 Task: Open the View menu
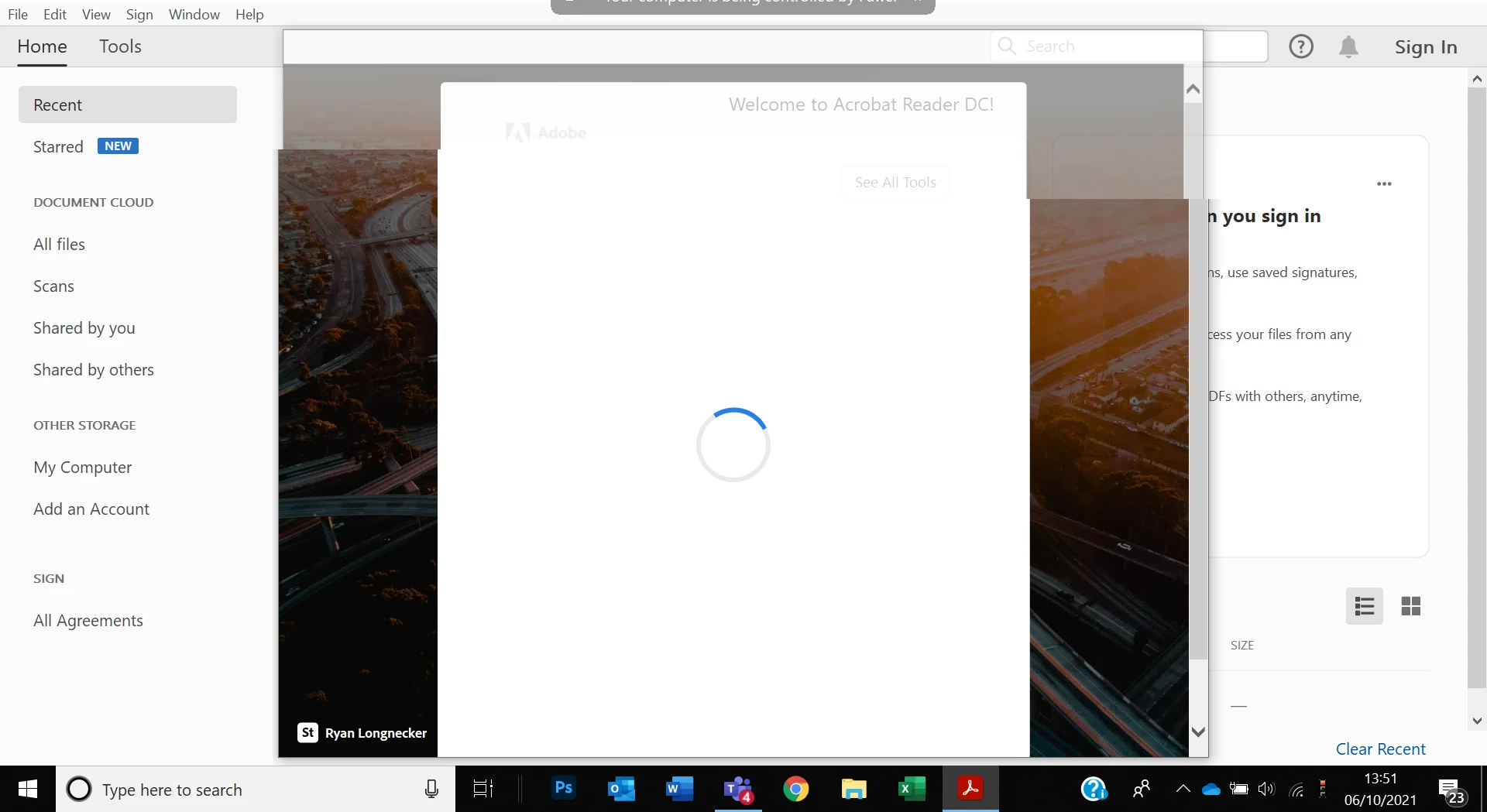(96, 14)
